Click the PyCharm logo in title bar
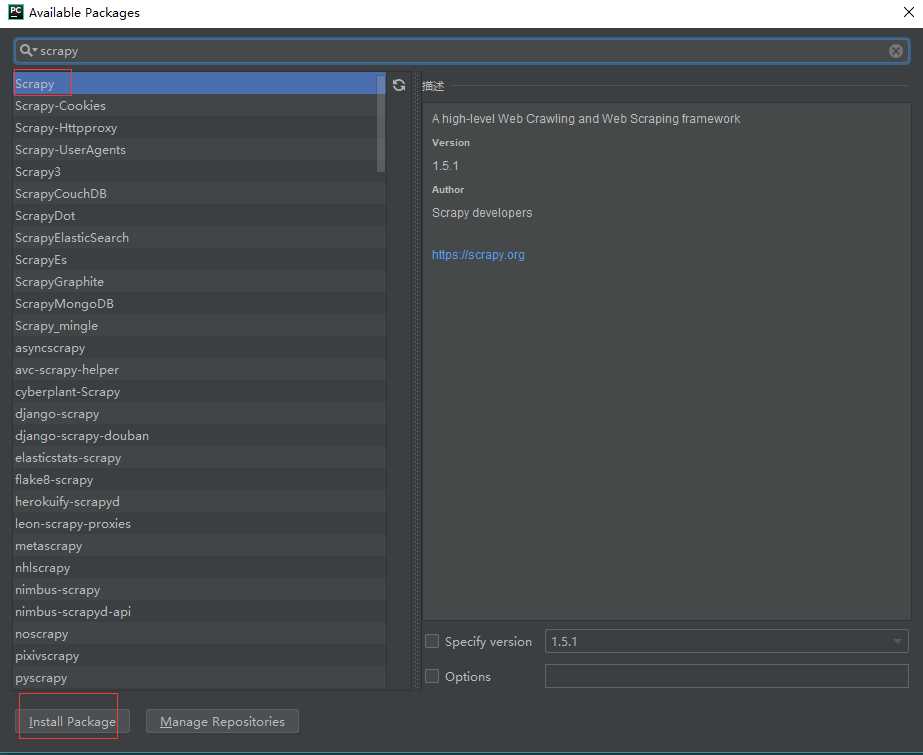923x755 pixels. tap(16, 12)
